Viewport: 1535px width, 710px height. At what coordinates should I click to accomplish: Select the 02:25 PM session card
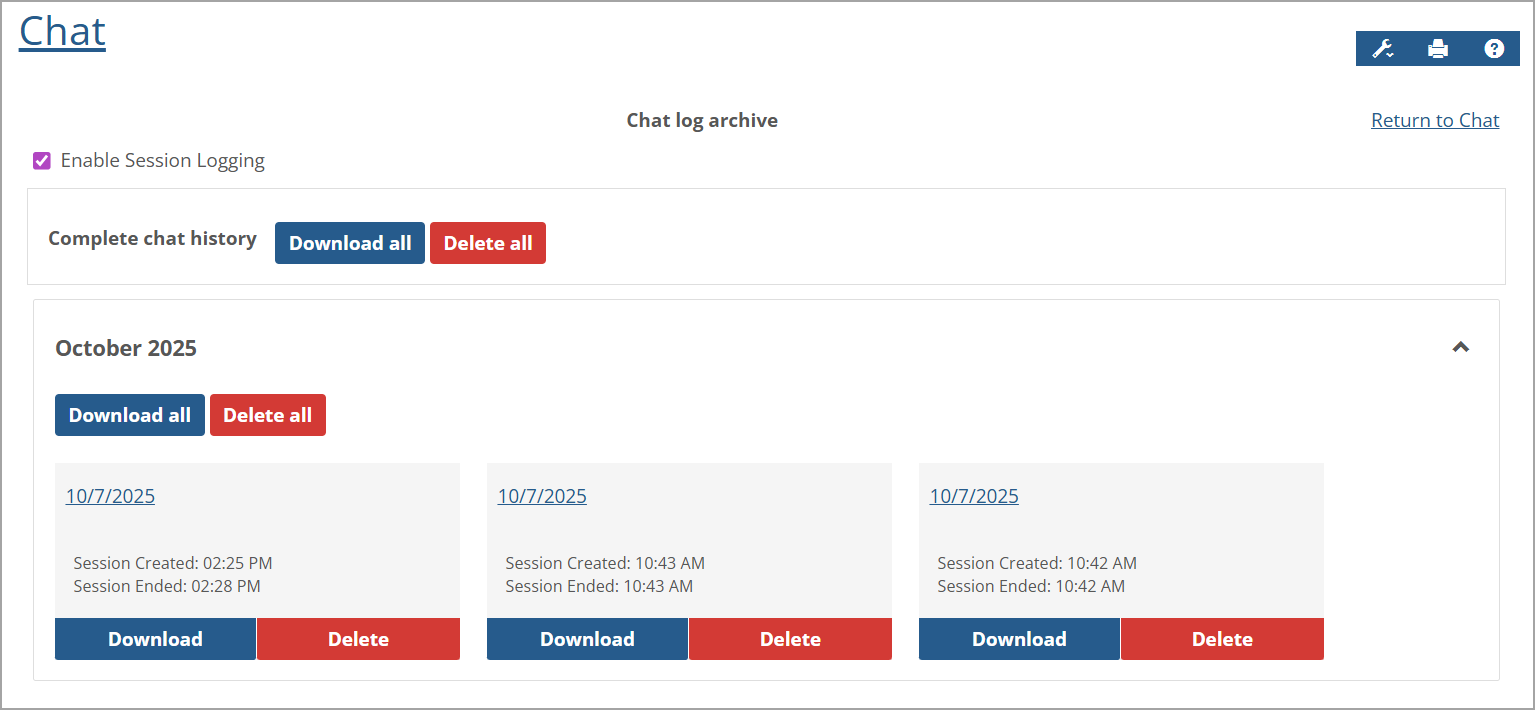tap(257, 545)
